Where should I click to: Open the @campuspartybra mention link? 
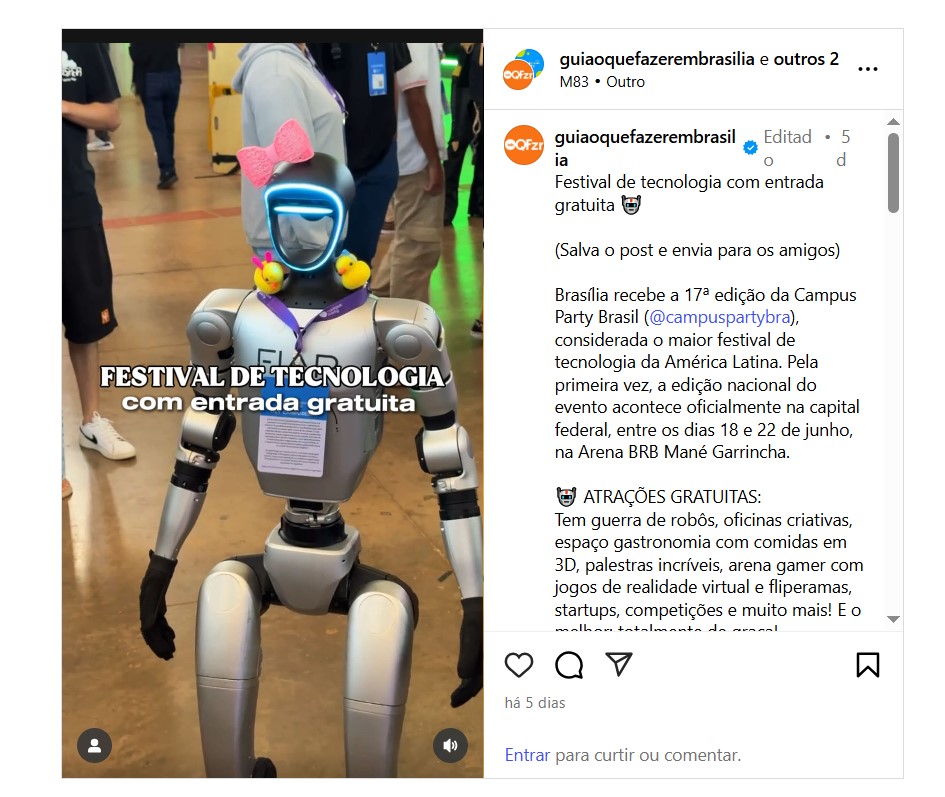719,317
